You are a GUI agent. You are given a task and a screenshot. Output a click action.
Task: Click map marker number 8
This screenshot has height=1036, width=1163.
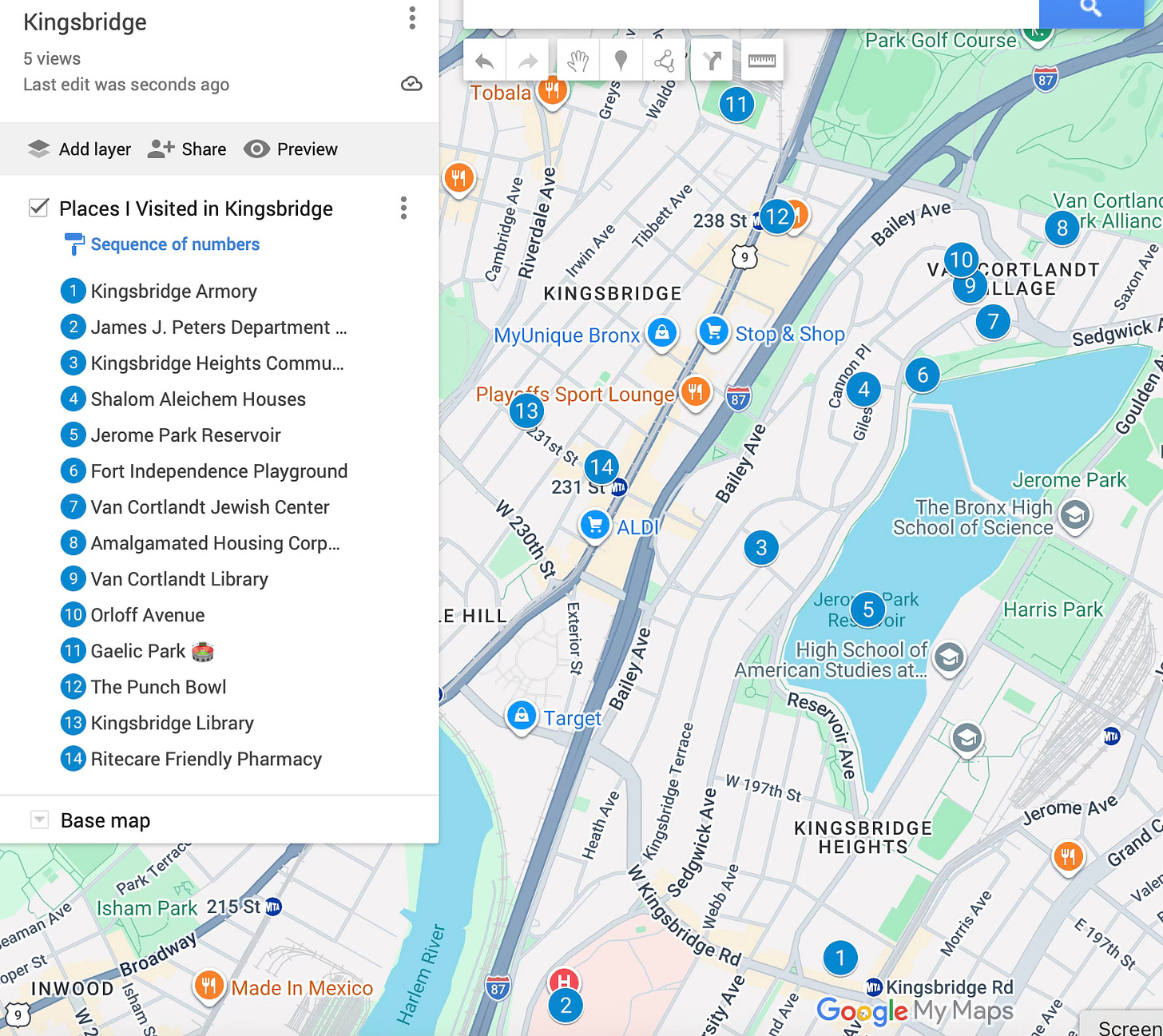click(1062, 228)
